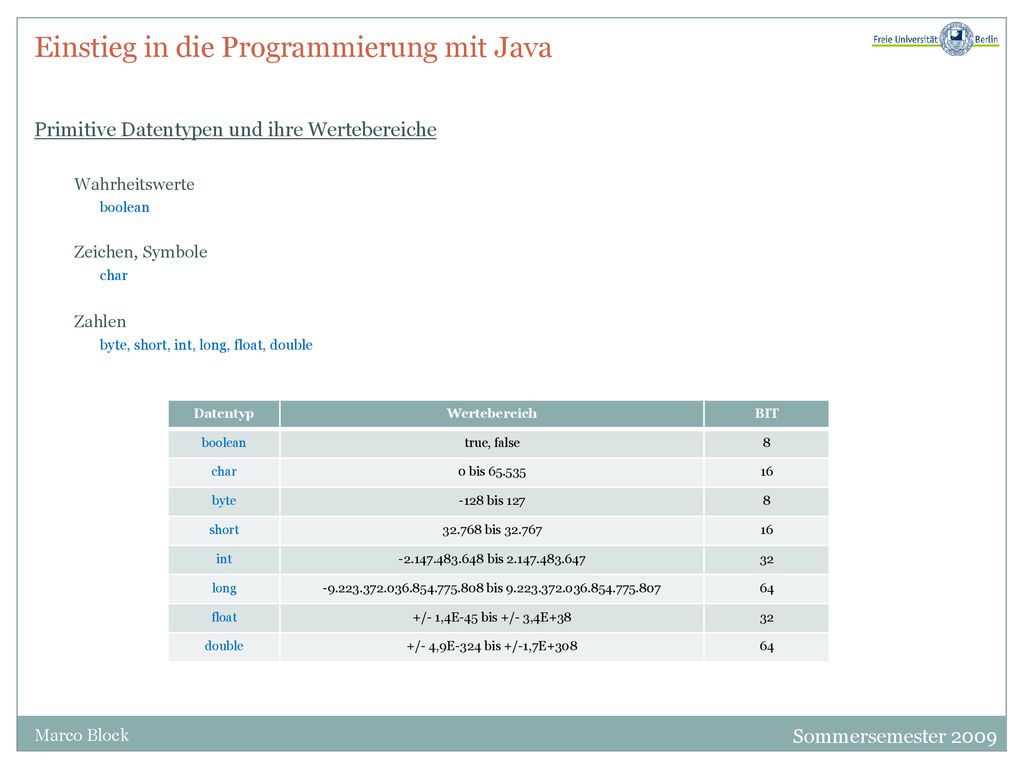The image size is (1024, 768).
Task: Select the heading 'Primitive Datentypen und ihre Wertebereiche'
Action: pyautogui.click(x=235, y=129)
